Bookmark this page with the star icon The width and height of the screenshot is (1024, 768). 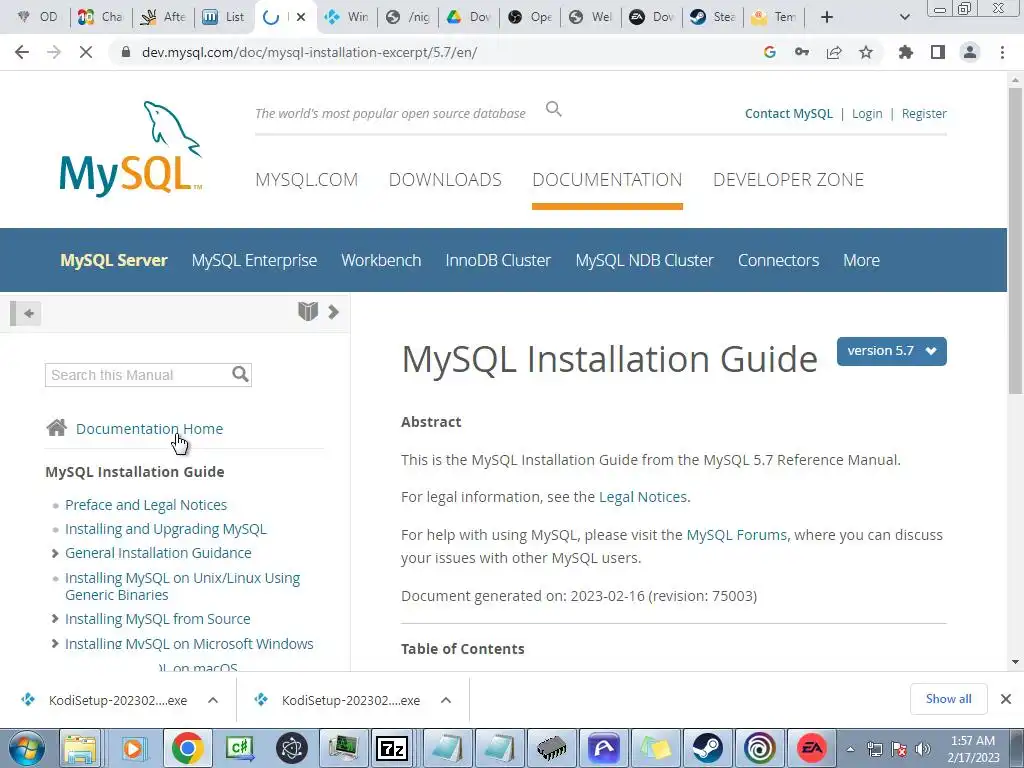tap(866, 52)
